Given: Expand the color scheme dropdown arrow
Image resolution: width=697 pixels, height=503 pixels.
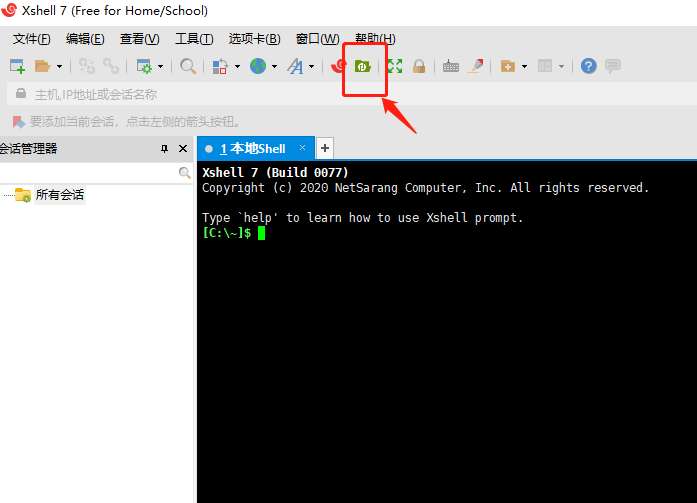Looking at the screenshot, I should point(237,67).
